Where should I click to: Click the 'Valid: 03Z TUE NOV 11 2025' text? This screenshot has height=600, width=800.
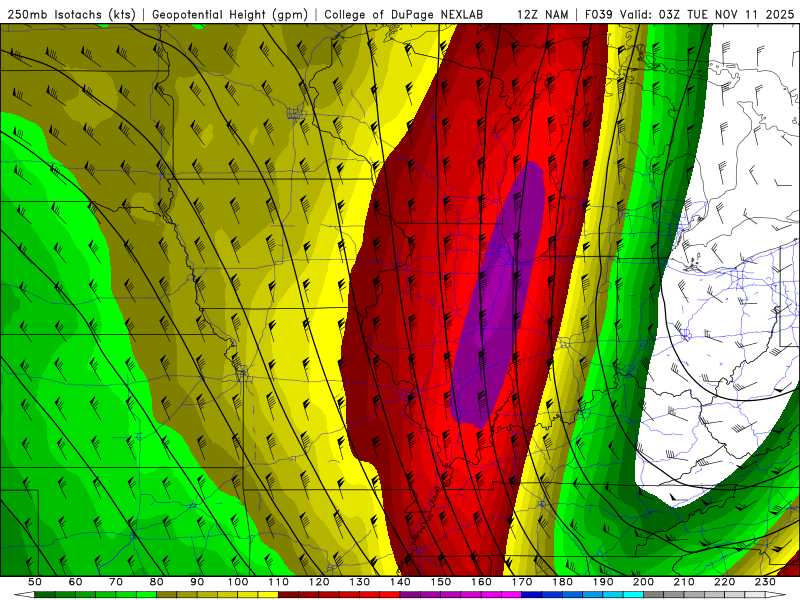click(x=707, y=15)
